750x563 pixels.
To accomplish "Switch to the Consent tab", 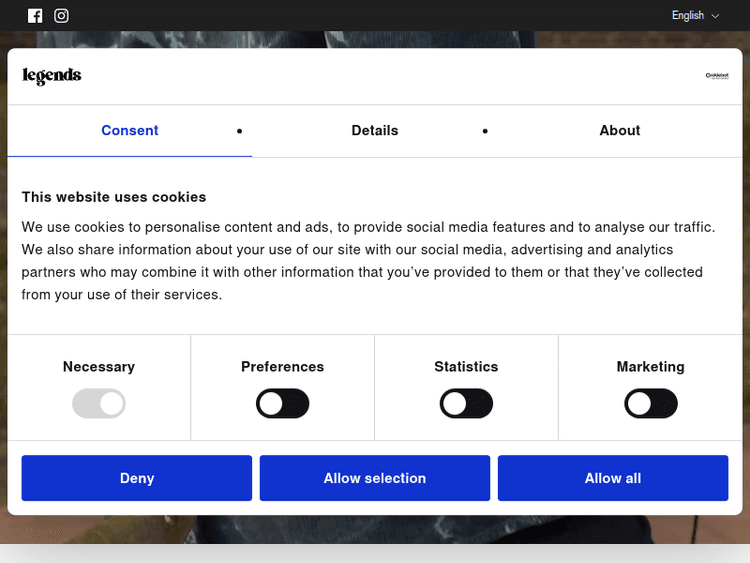I will (130, 131).
